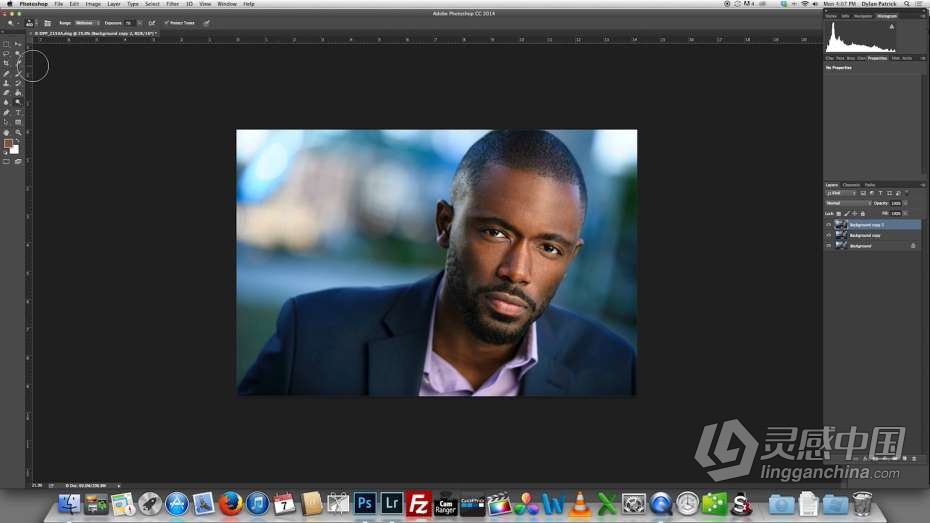This screenshot has width=930, height=523.
Task: Switch to the Channels tab
Action: click(851, 185)
